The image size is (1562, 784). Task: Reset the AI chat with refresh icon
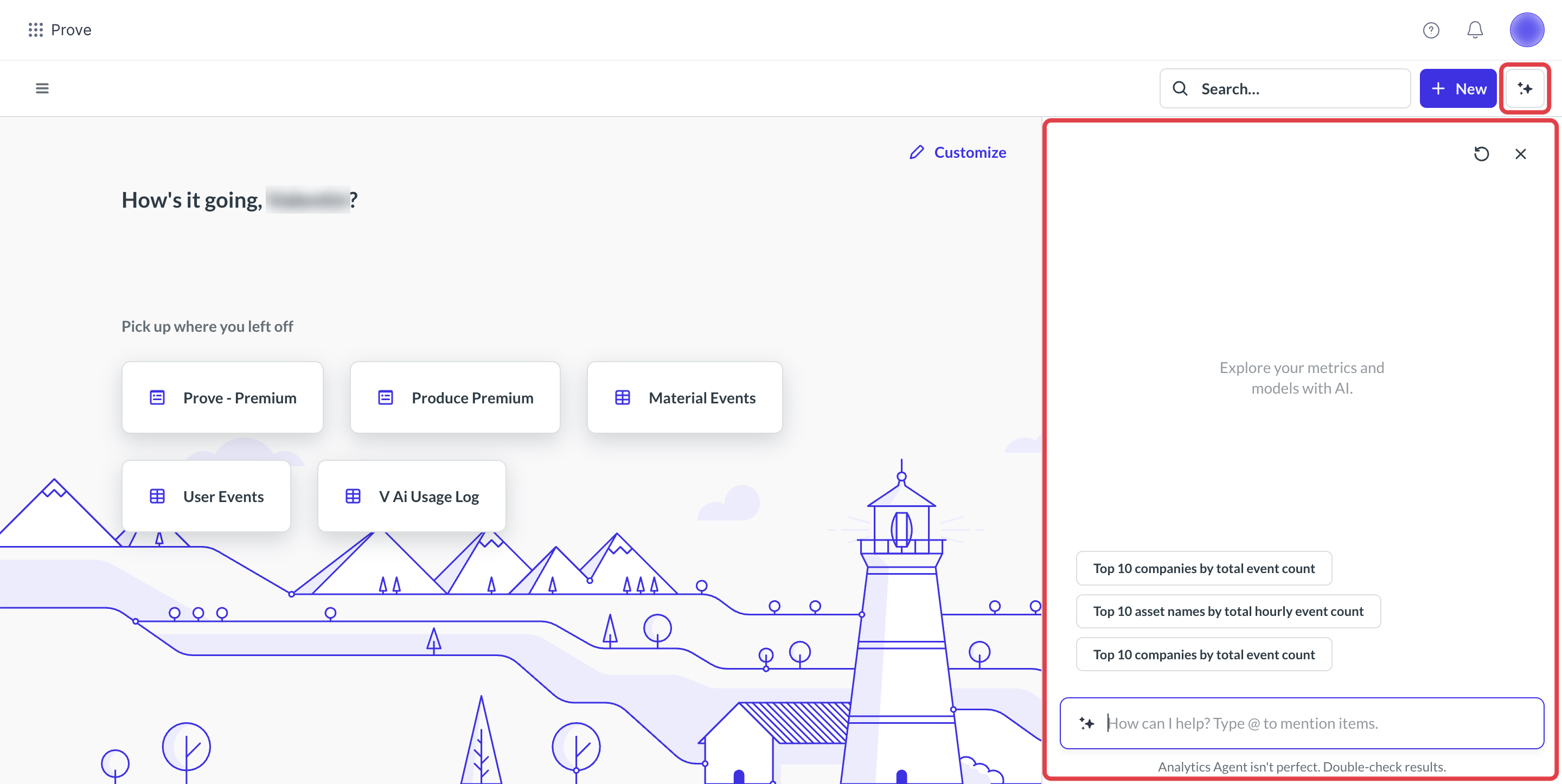[1481, 154]
